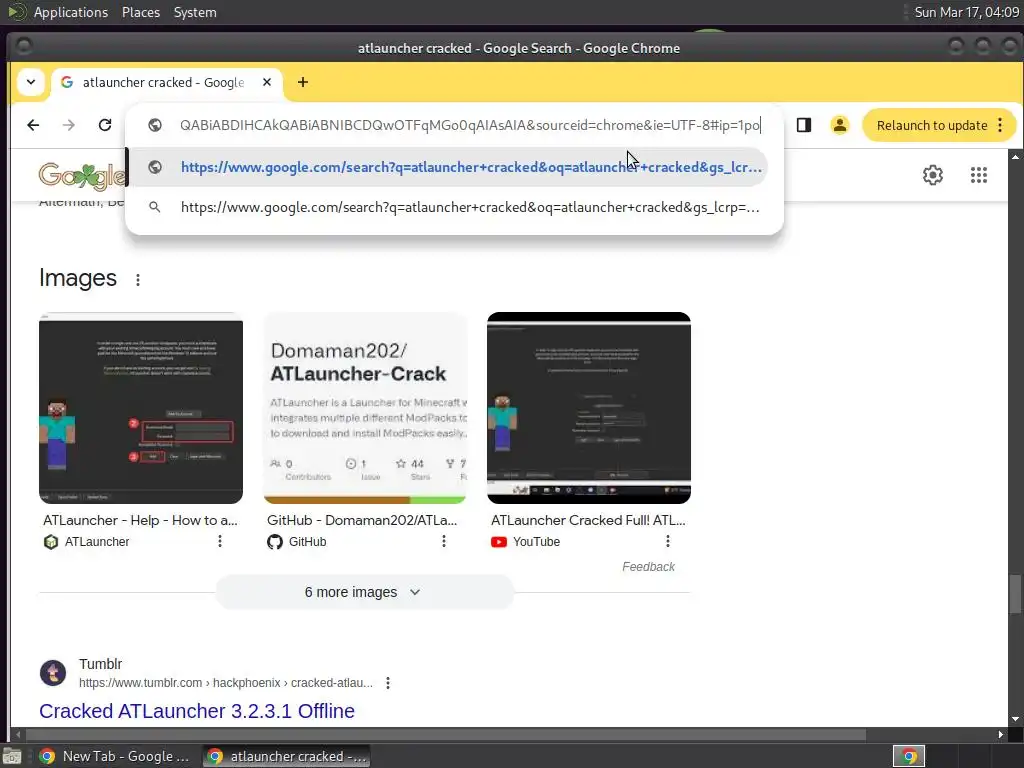Open the Chrome profile avatar

point(840,125)
